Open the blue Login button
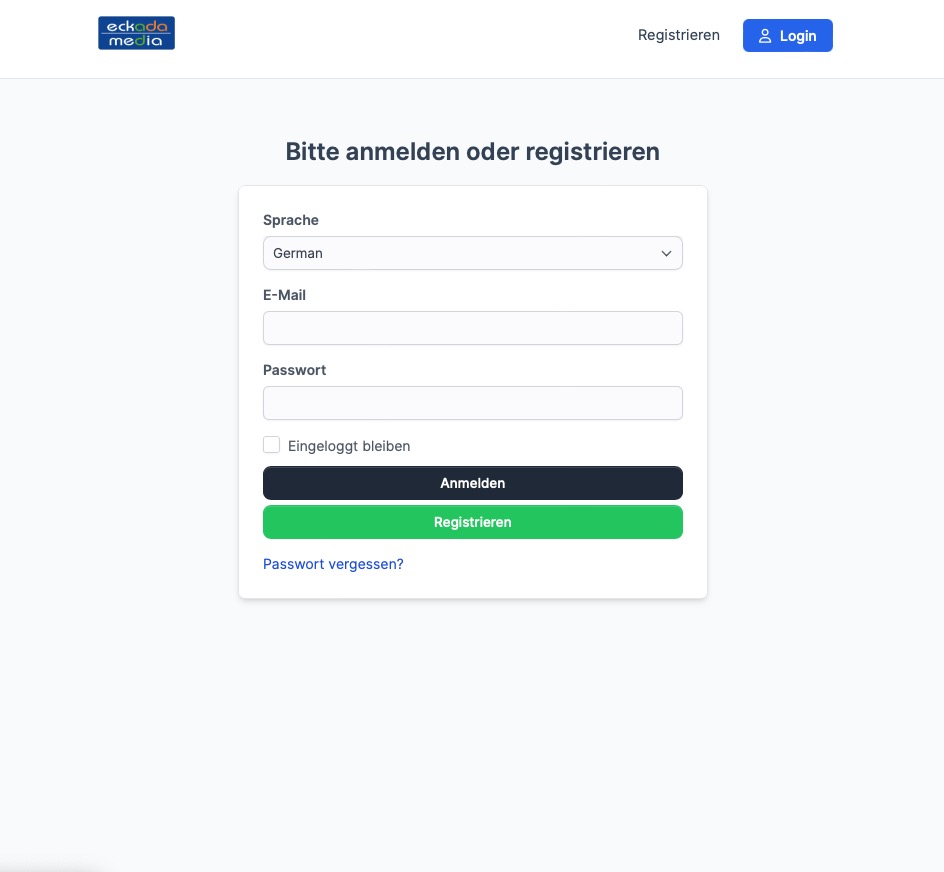Viewport: 944px width, 872px height. click(x=787, y=36)
